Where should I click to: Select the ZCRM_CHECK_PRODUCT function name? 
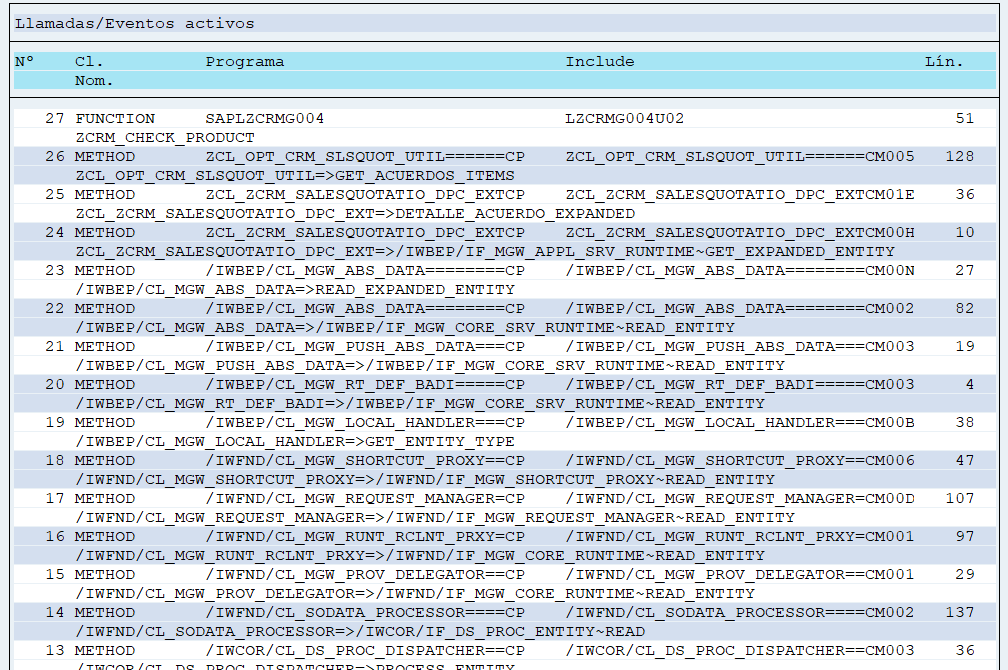pos(165,137)
